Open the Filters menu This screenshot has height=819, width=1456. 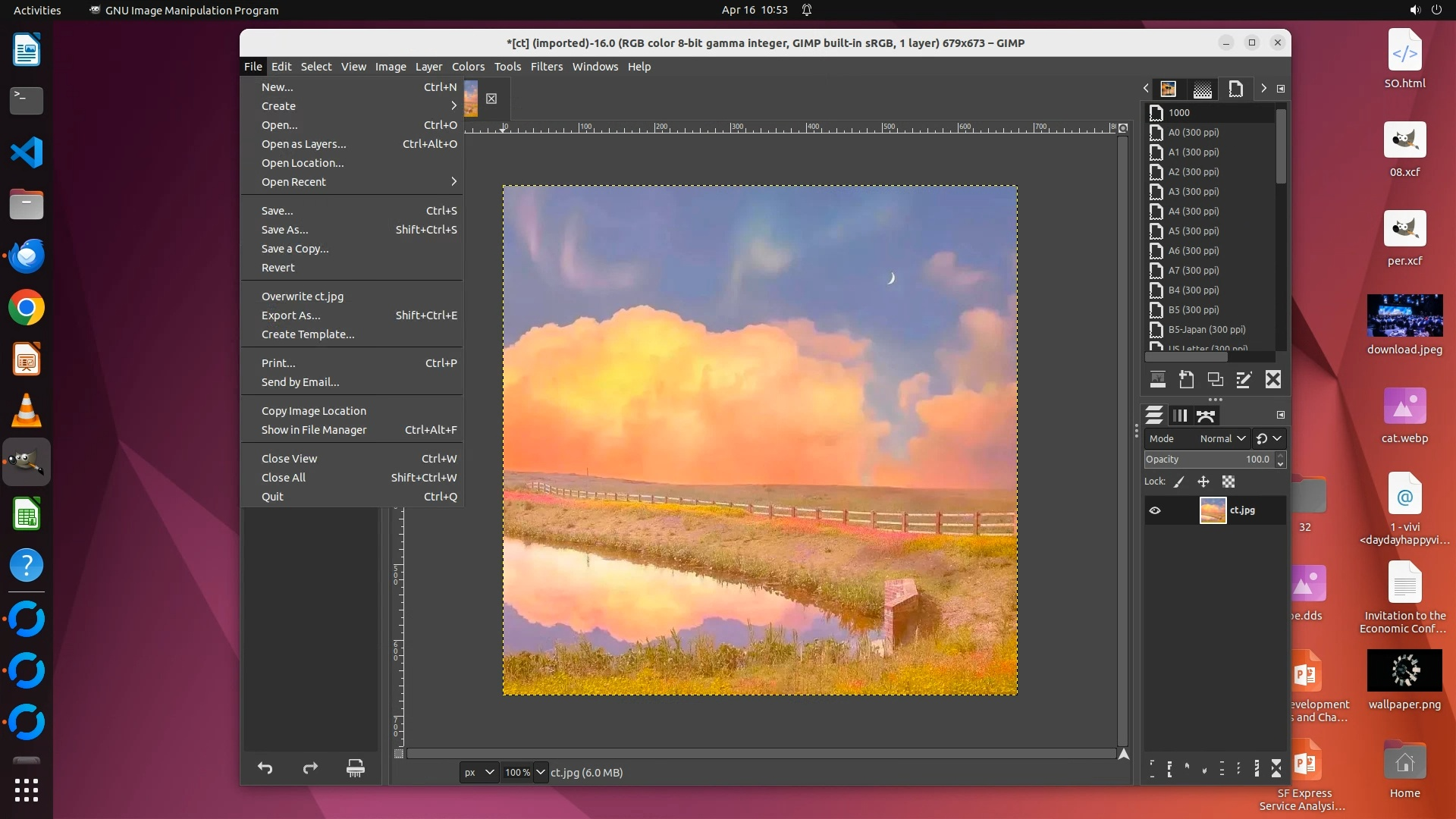546,67
